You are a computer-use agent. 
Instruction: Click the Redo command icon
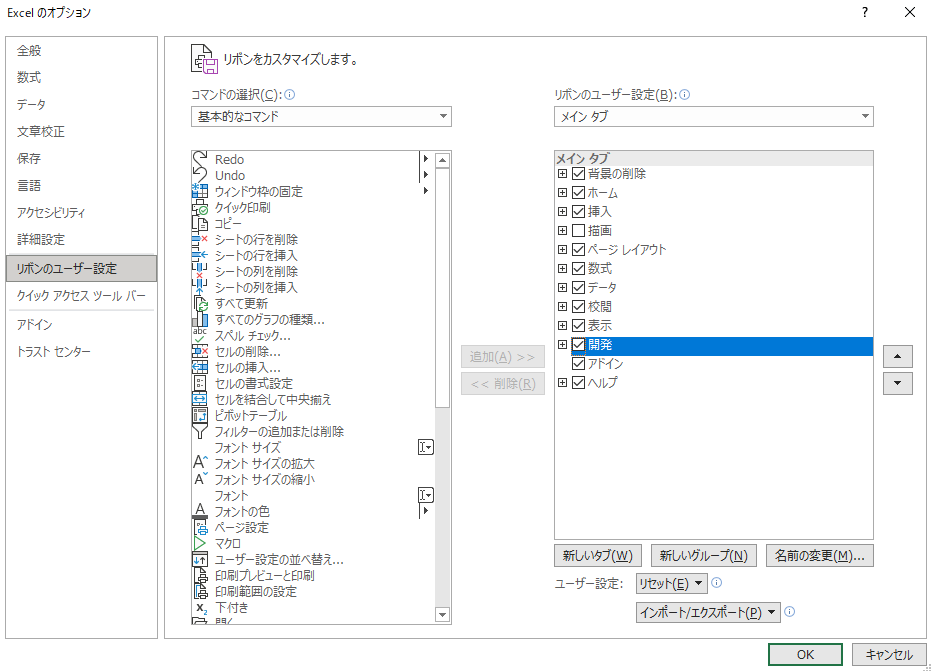[x=200, y=159]
